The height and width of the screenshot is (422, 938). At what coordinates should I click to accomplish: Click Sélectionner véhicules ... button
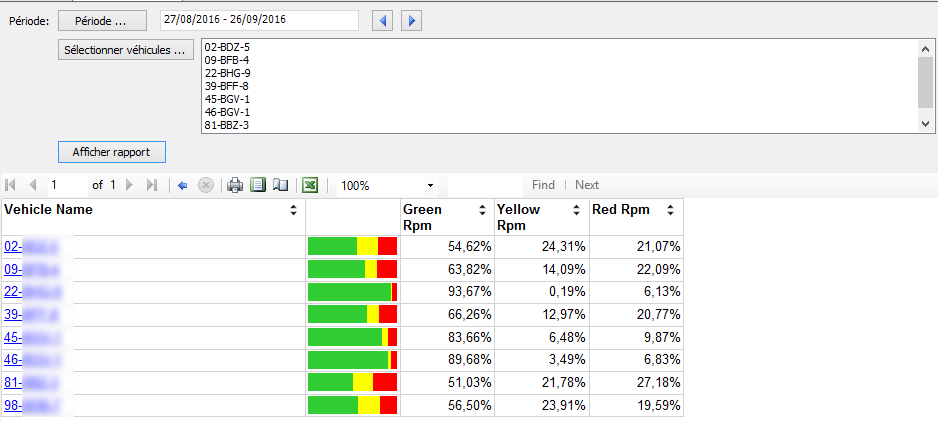(125, 49)
